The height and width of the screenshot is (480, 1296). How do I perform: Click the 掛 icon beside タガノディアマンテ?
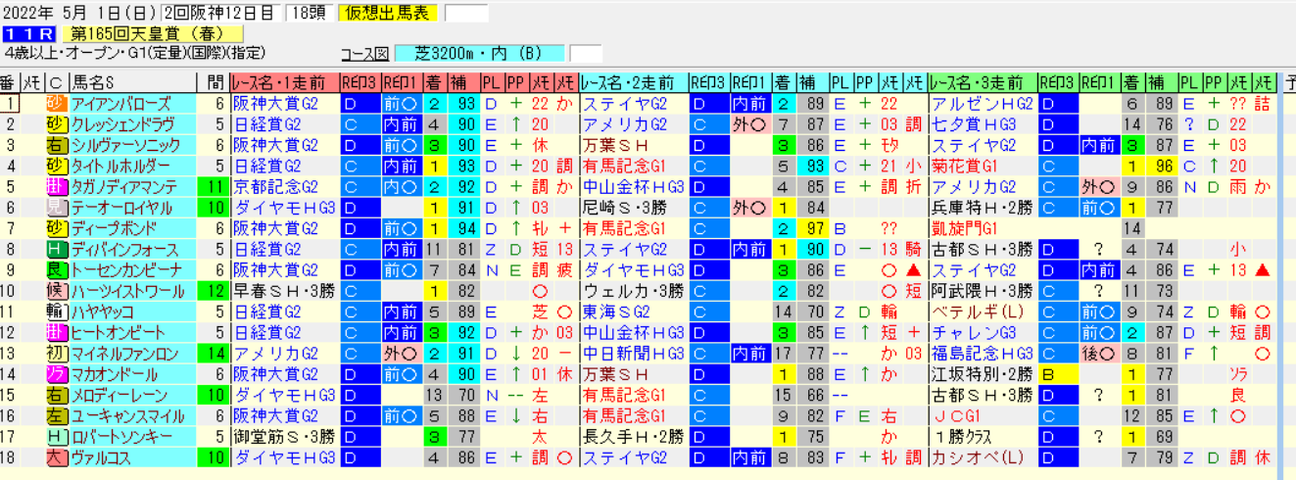(x=55, y=186)
